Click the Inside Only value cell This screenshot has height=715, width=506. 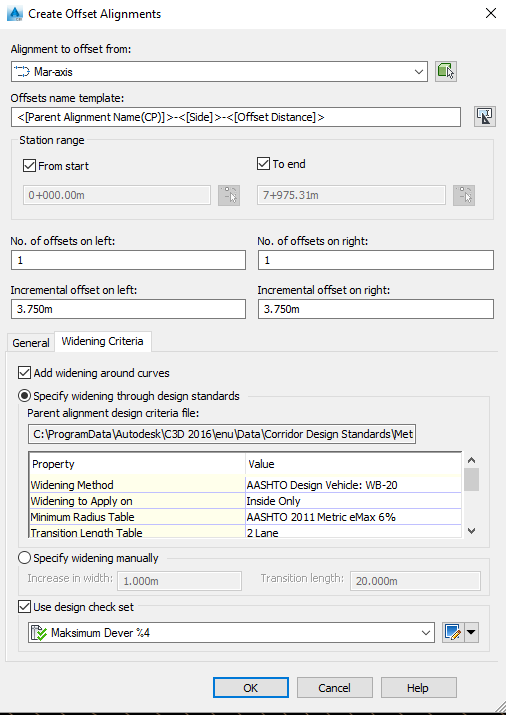[x=353, y=501]
